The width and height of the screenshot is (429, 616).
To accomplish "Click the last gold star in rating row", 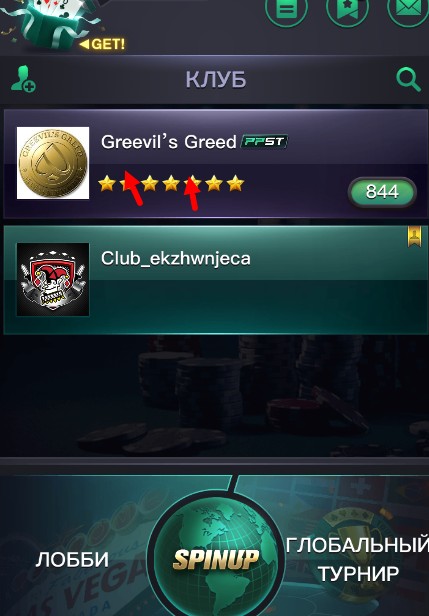I will [235, 183].
